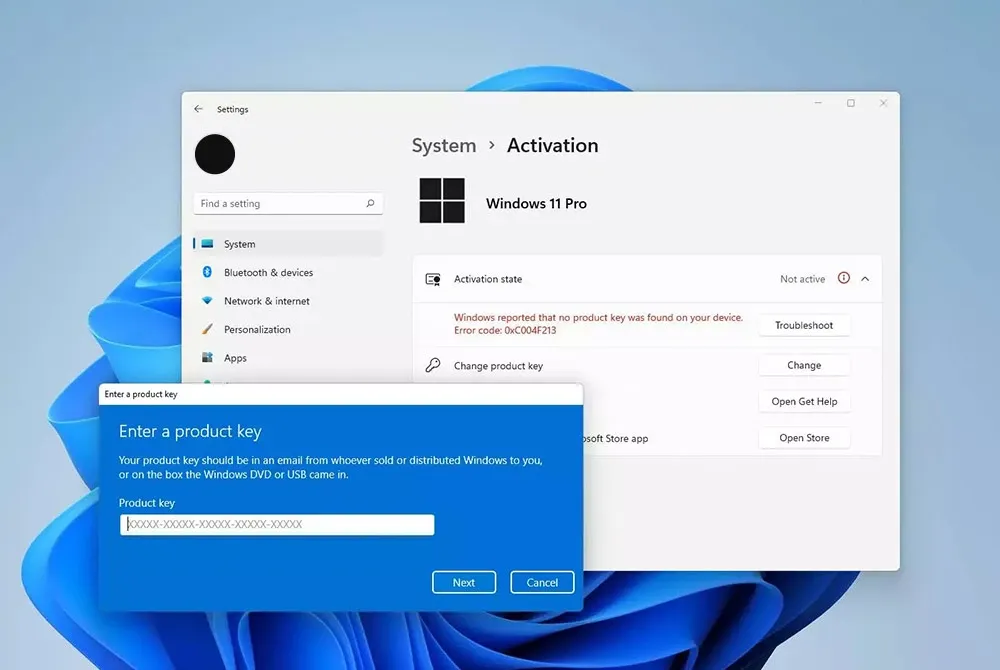1000x670 pixels.
Task: Open Network & internet settings
Action: pyautogui.click(x=288, y=301)
